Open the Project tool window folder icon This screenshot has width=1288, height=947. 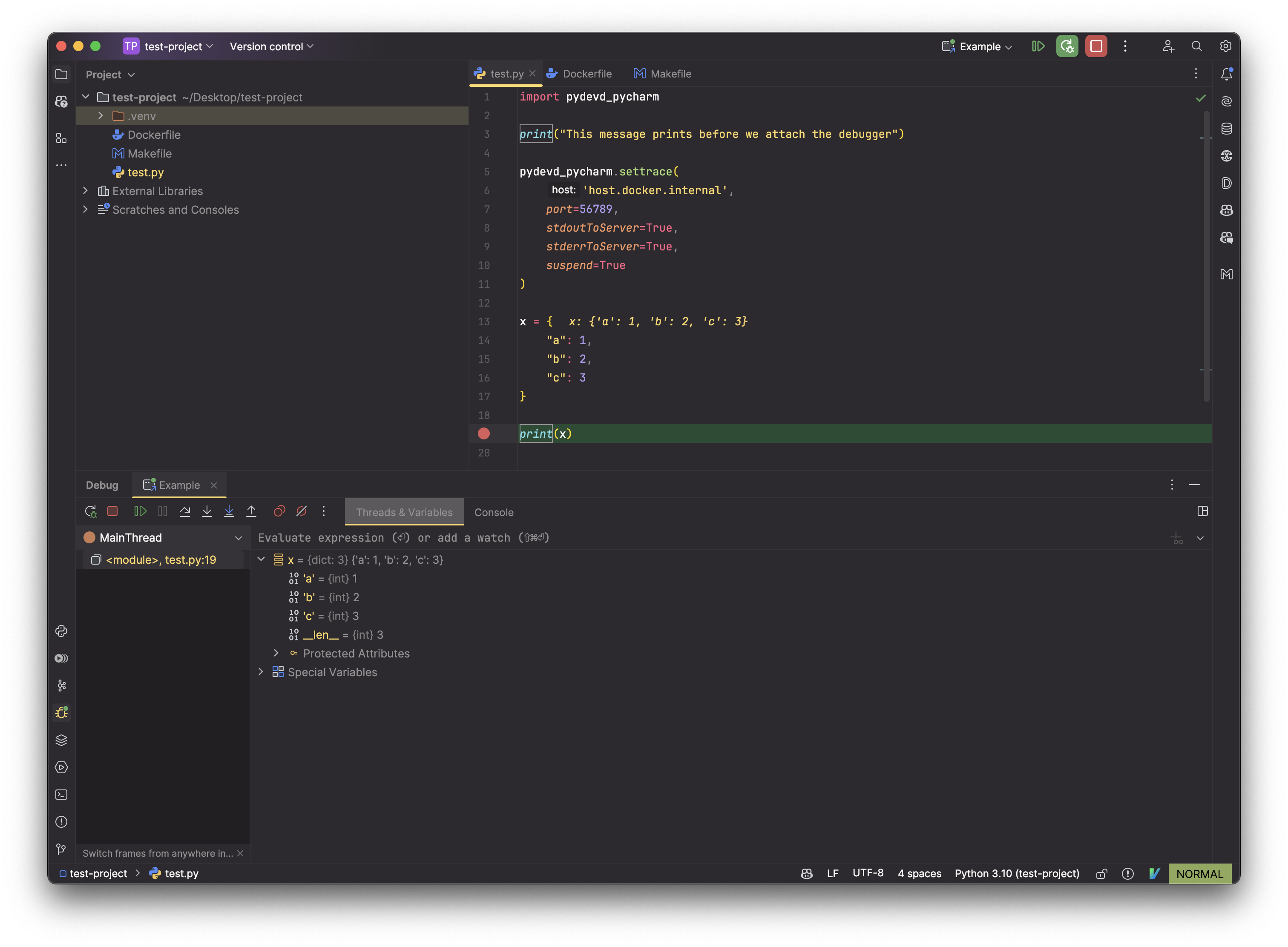click(61, 75)
